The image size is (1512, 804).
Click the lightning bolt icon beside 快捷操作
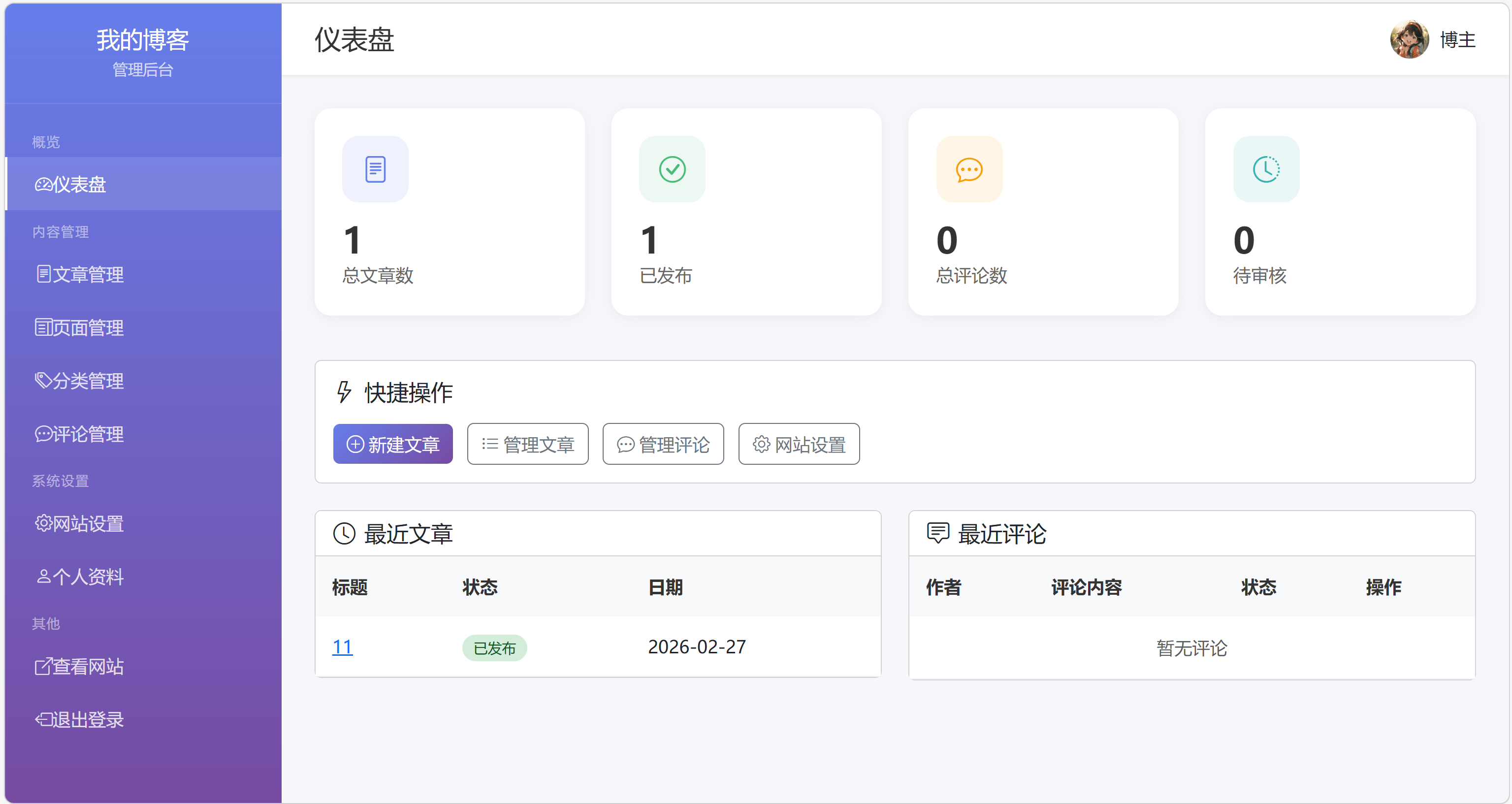344,392
